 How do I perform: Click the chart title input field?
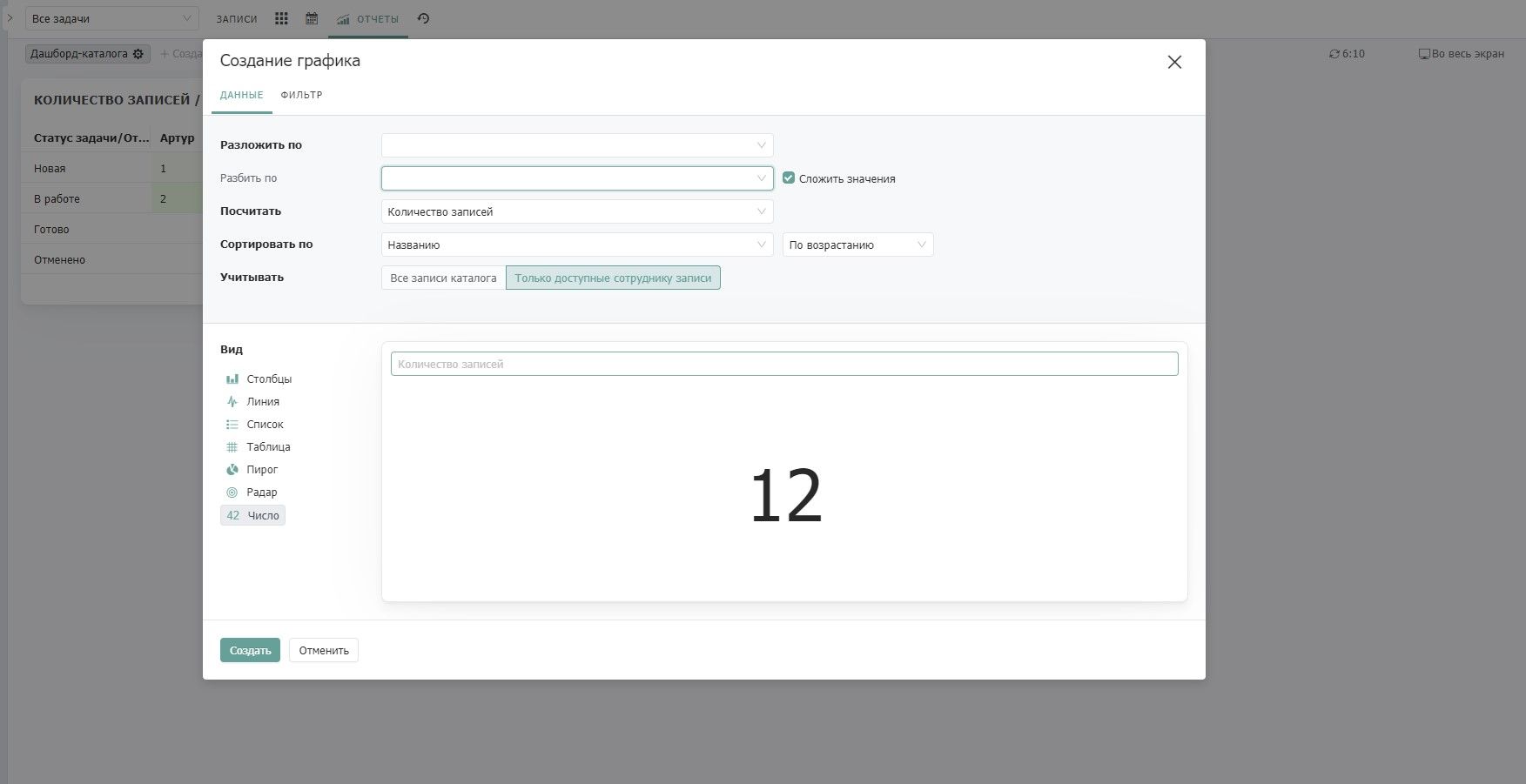point(784,364)
